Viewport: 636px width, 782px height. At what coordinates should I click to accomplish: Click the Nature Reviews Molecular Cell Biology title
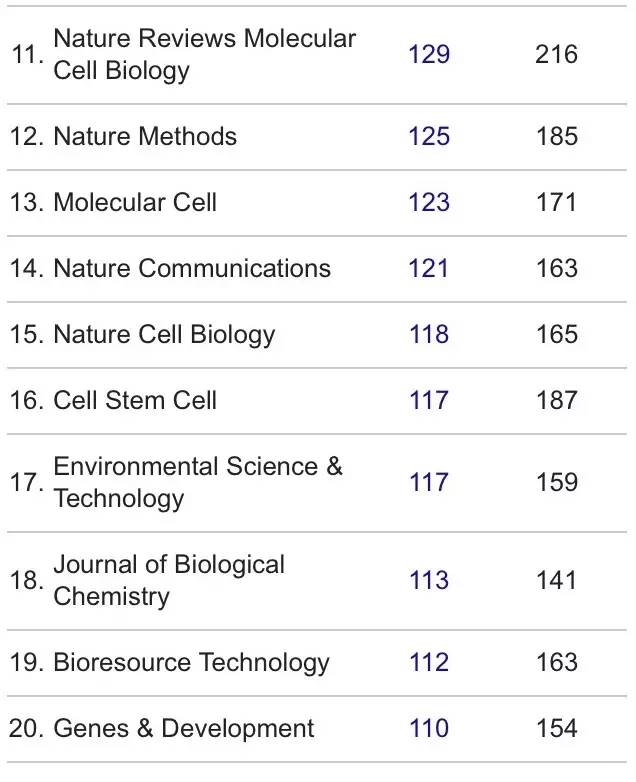(x=204, y=54)
